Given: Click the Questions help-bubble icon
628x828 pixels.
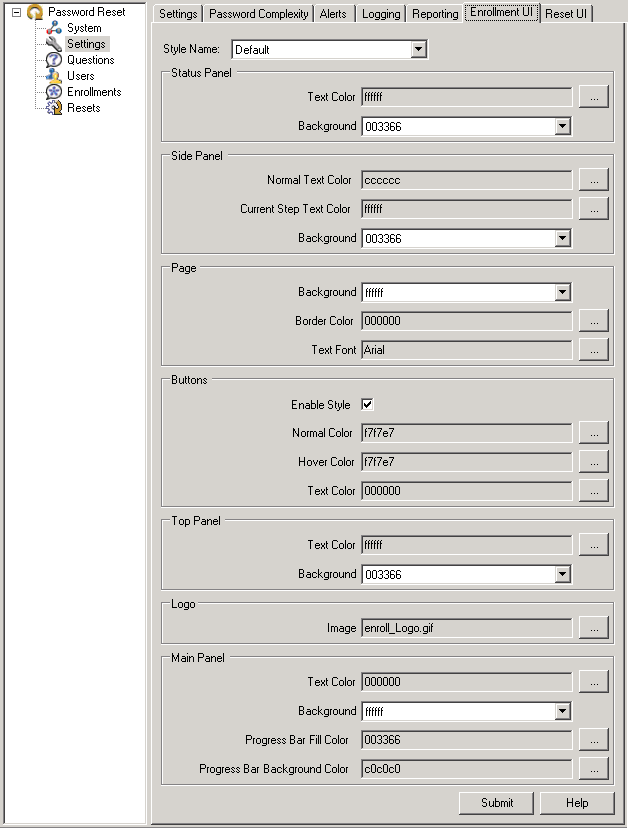Looking at the screenshot, I should tap(53, 60).
